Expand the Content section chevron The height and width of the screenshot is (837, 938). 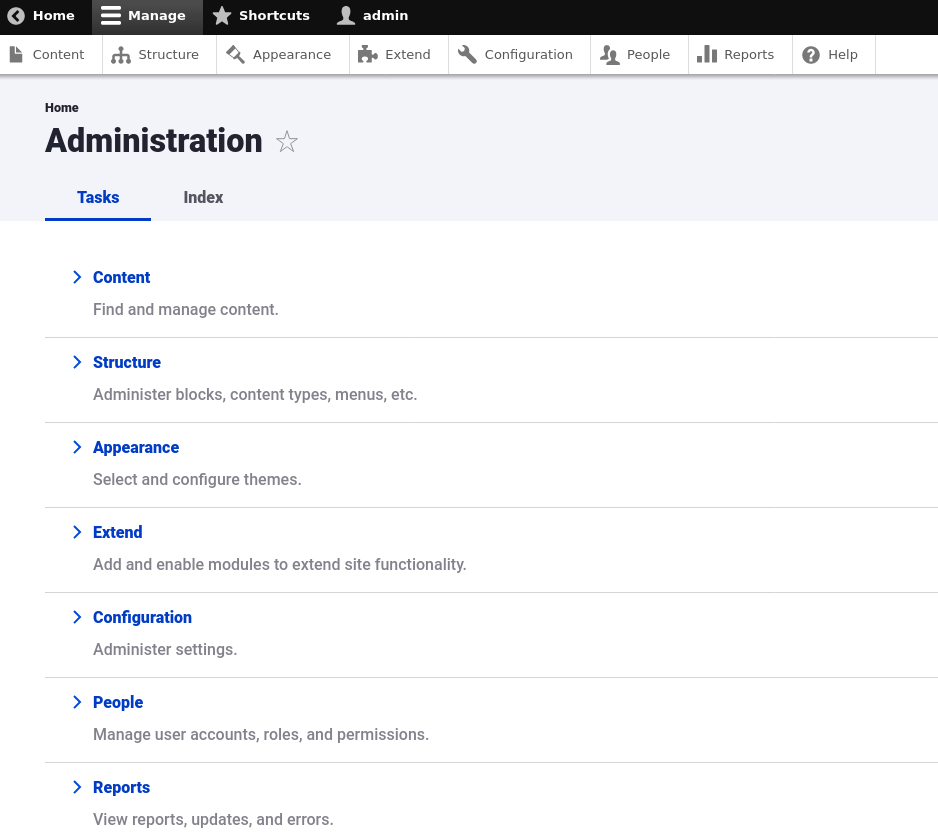pos(77,277)
